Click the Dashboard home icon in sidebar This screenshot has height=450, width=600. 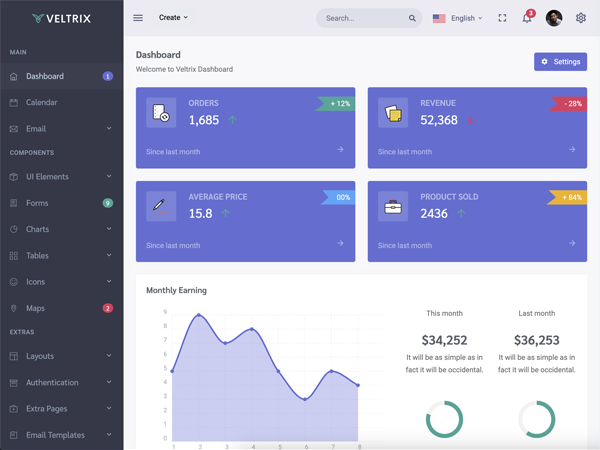click(x=14, y=77)
